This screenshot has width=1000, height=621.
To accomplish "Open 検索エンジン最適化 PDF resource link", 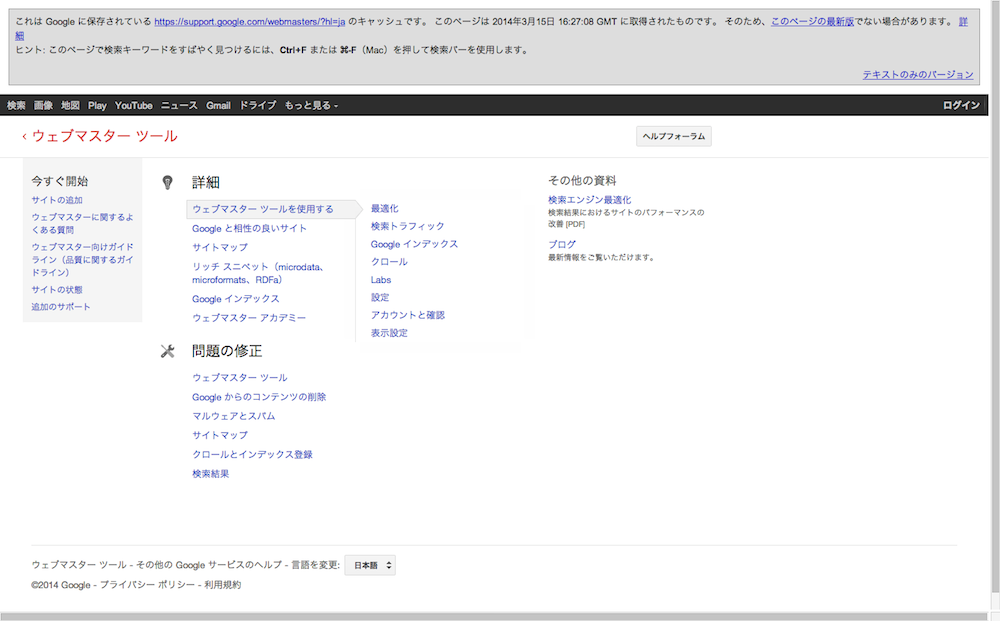I will [589, 200].
